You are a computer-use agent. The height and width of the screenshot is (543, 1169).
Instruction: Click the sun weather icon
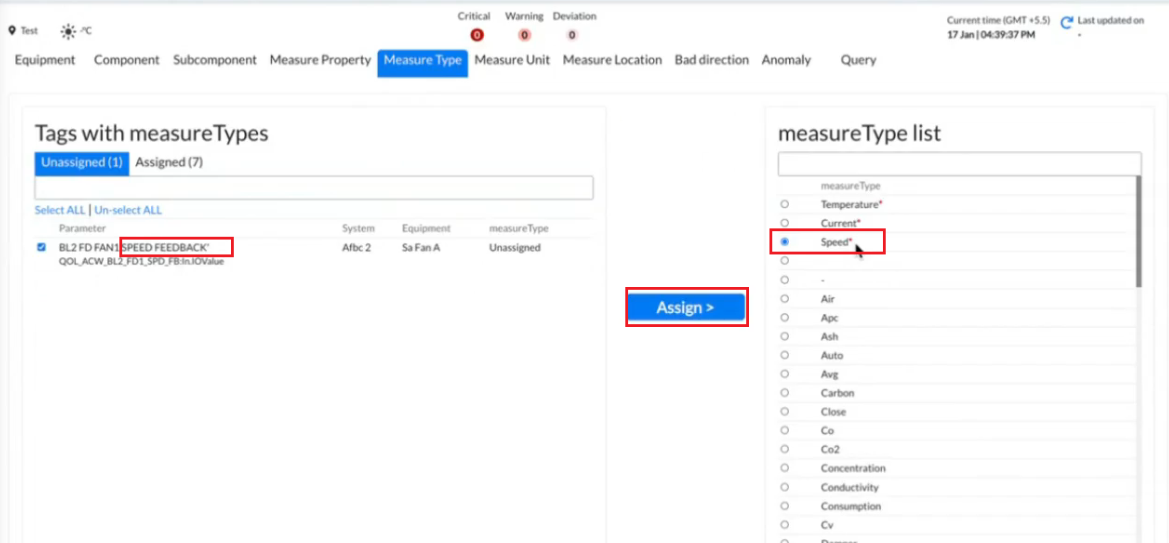(x=68, y=31)
